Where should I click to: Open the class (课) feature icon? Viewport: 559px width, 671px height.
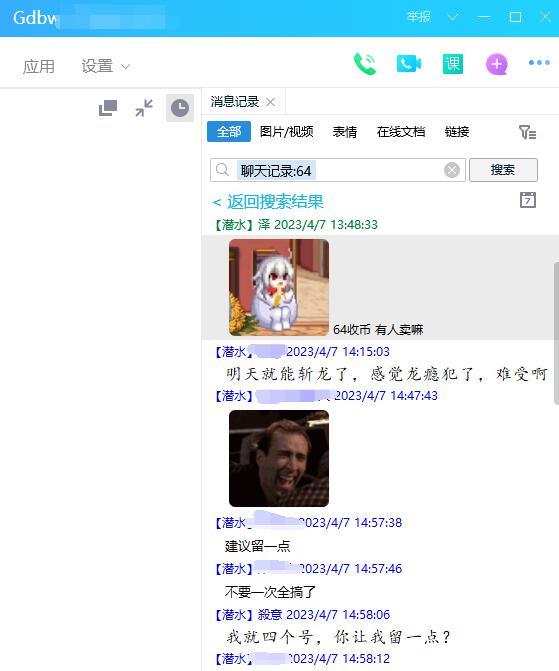pos(452,64)
